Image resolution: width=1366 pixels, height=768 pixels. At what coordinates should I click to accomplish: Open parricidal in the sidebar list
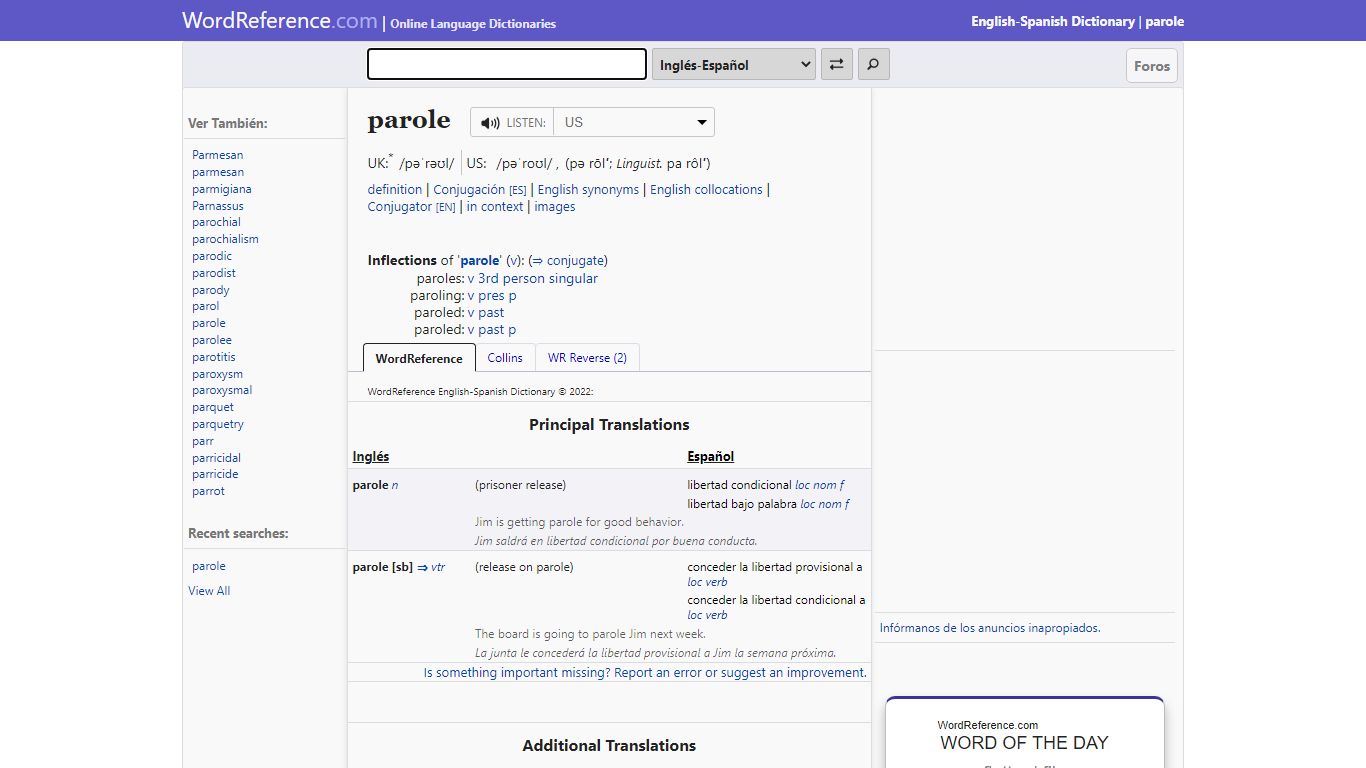[x=217, y=458]
